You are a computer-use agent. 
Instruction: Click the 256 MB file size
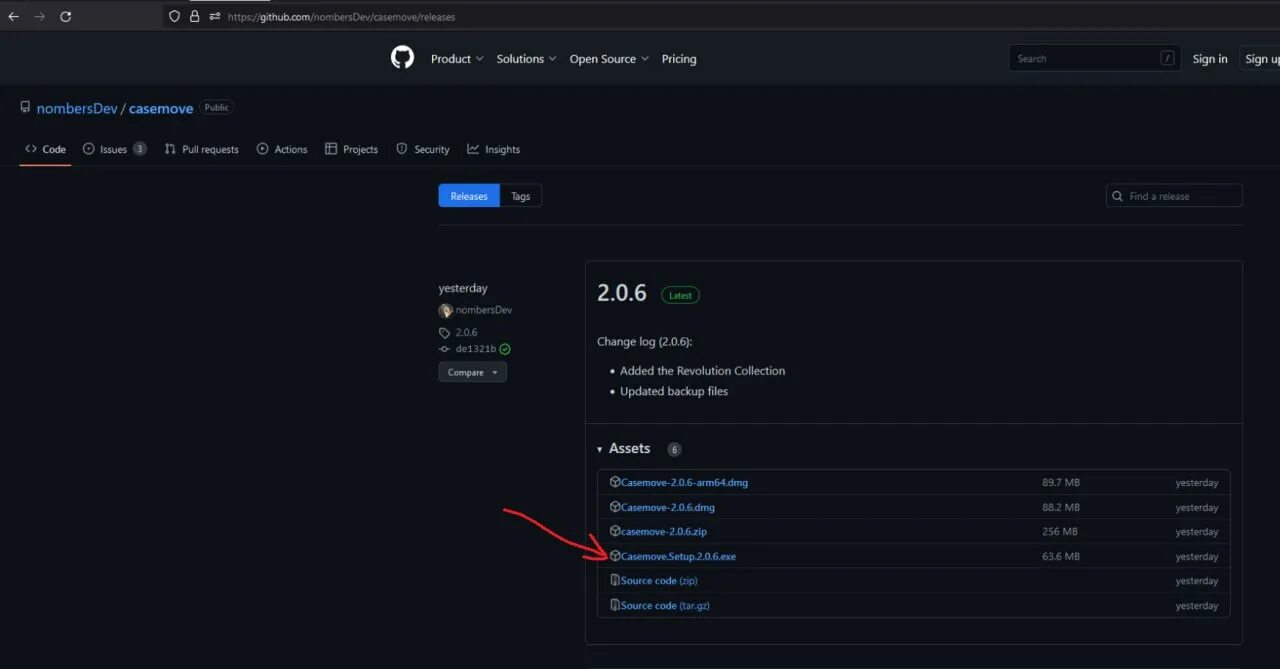pyautogui.click(x=1060, y=531)
